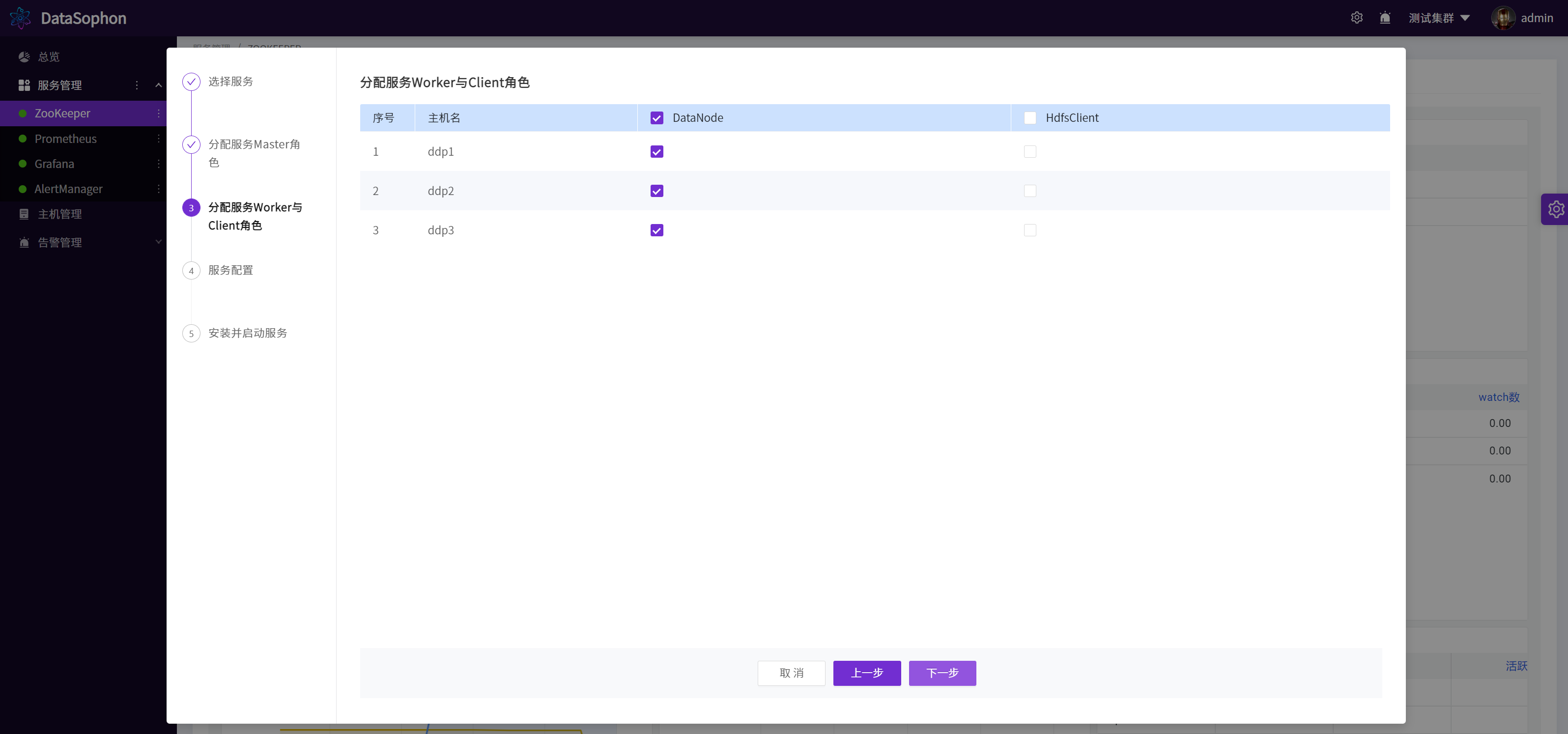Expand the 告警管理 menu chevron
This screenshot has height=734, width=1568.
click(158, 242)
